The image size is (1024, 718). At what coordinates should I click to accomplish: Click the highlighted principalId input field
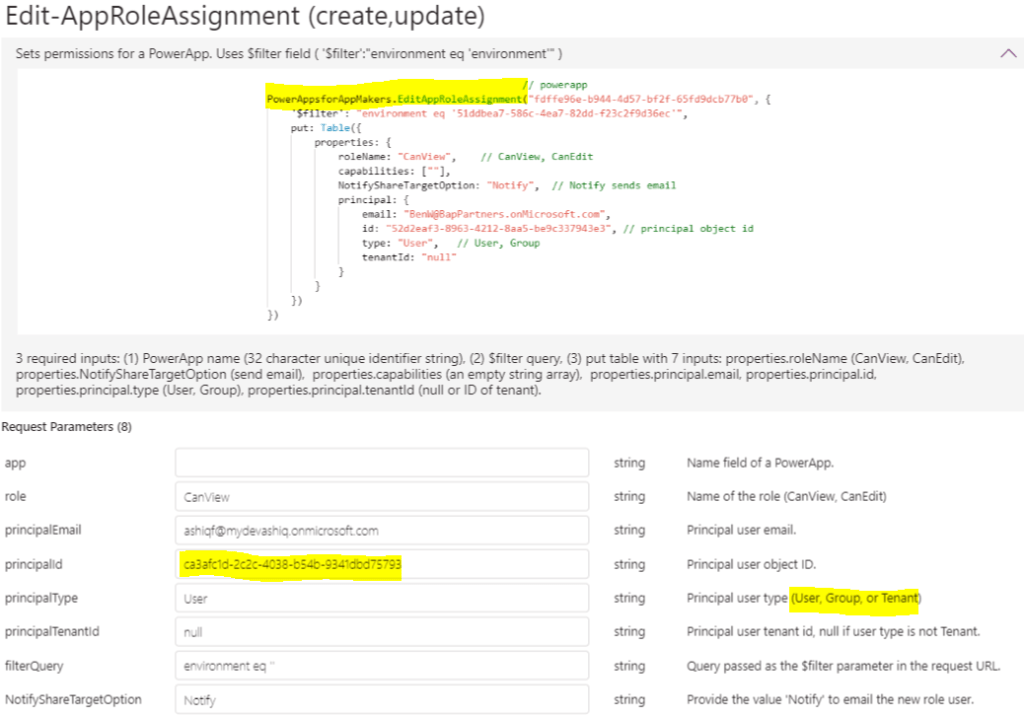[x=381, y=565]
